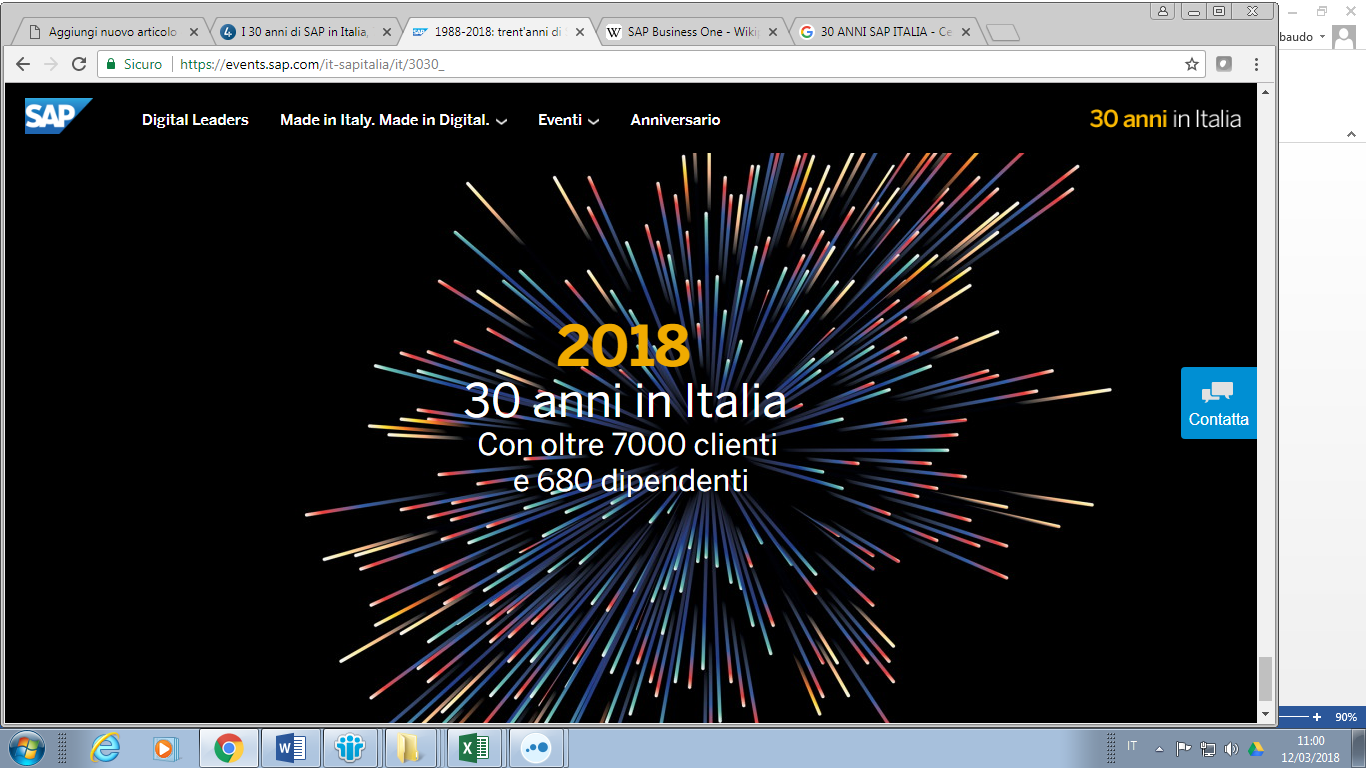Click zoom in plus beside 90%

point(1317,717)
